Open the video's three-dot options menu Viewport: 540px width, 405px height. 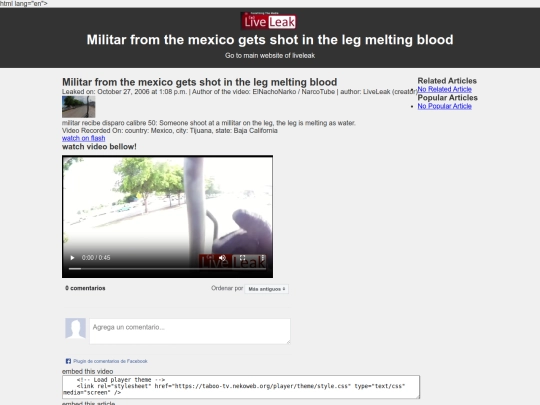click(262, 258)
